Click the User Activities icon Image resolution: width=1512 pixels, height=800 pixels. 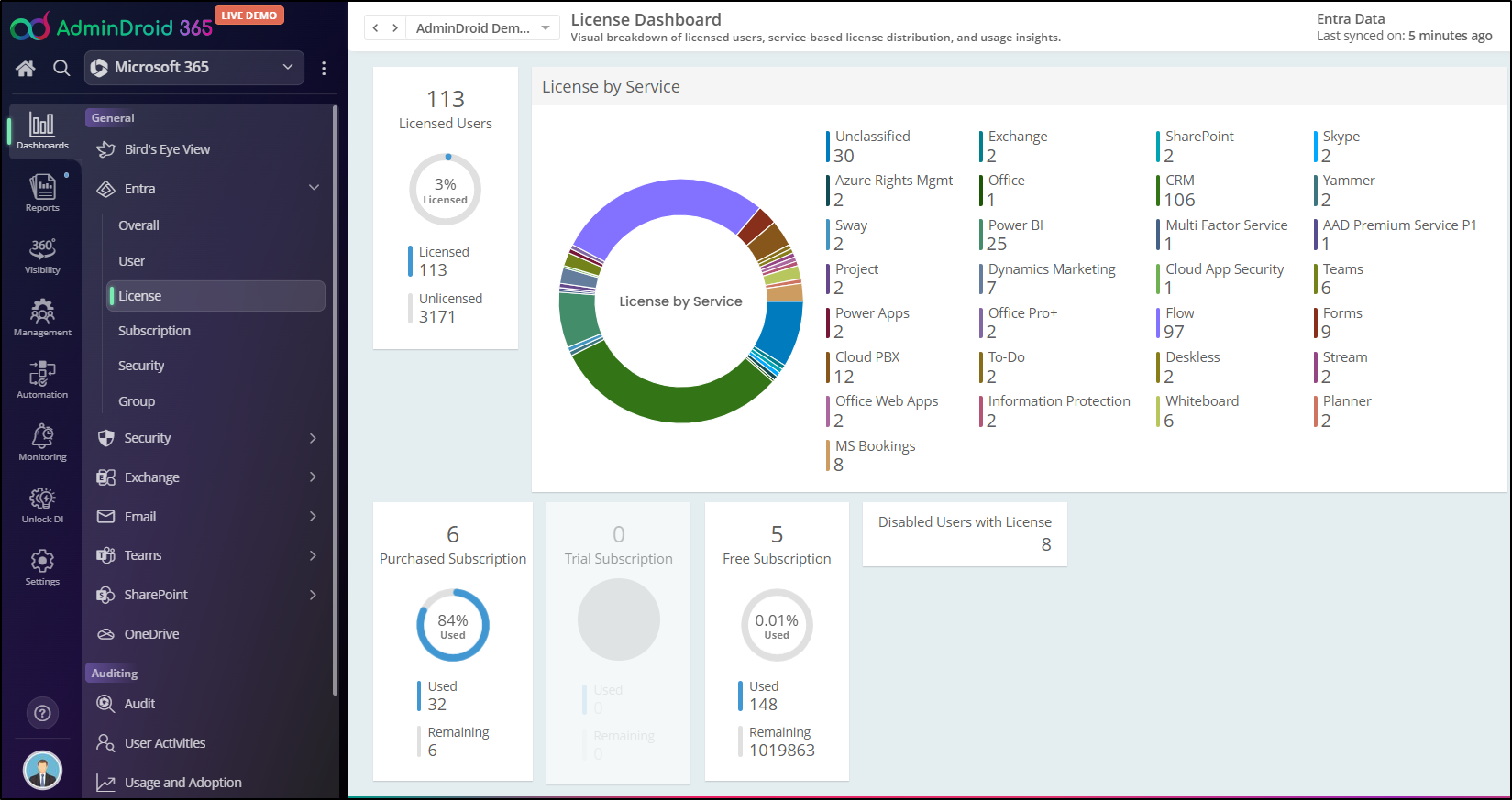point(106,743)
